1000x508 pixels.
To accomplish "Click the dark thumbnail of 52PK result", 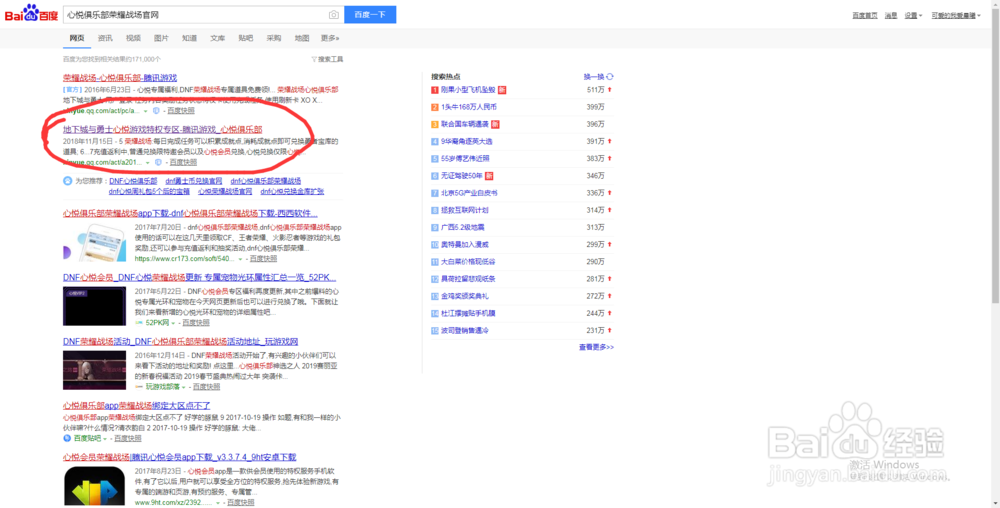I will pyautogui.click(x=94, y=307).
